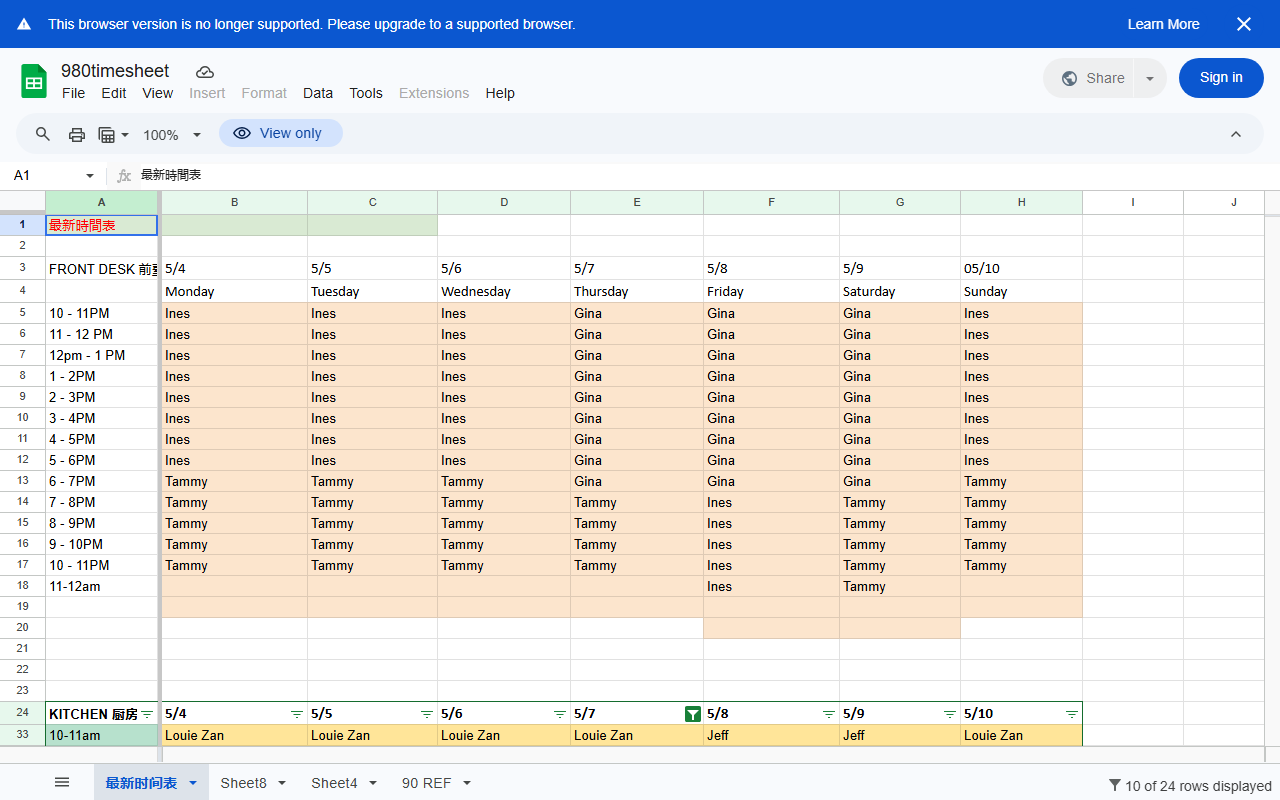This screenshot has width=1280, height=800.
Task: Select the Louie Zan cell under 5/10
Action: [1021, 735]
